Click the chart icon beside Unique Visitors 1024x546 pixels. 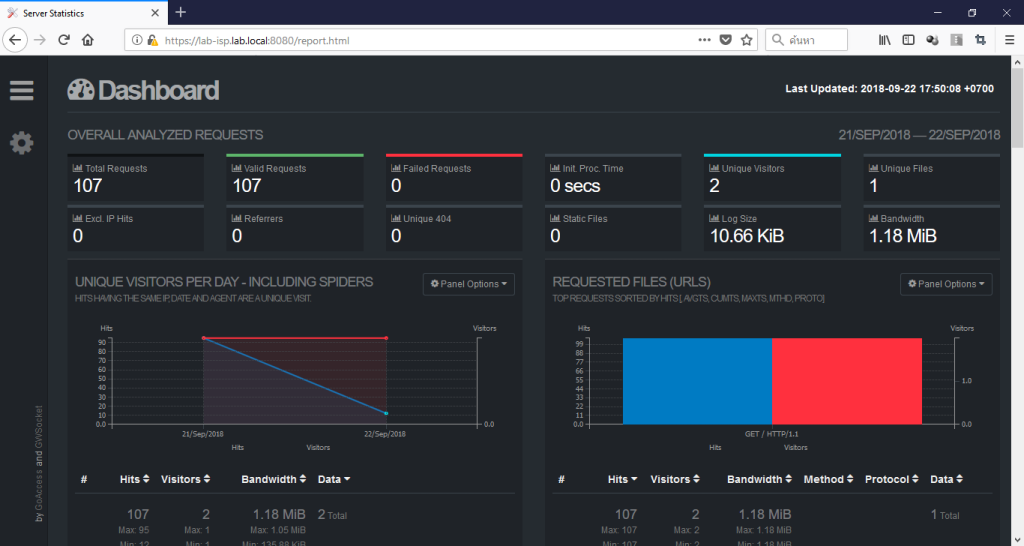[x=714, y=169]
